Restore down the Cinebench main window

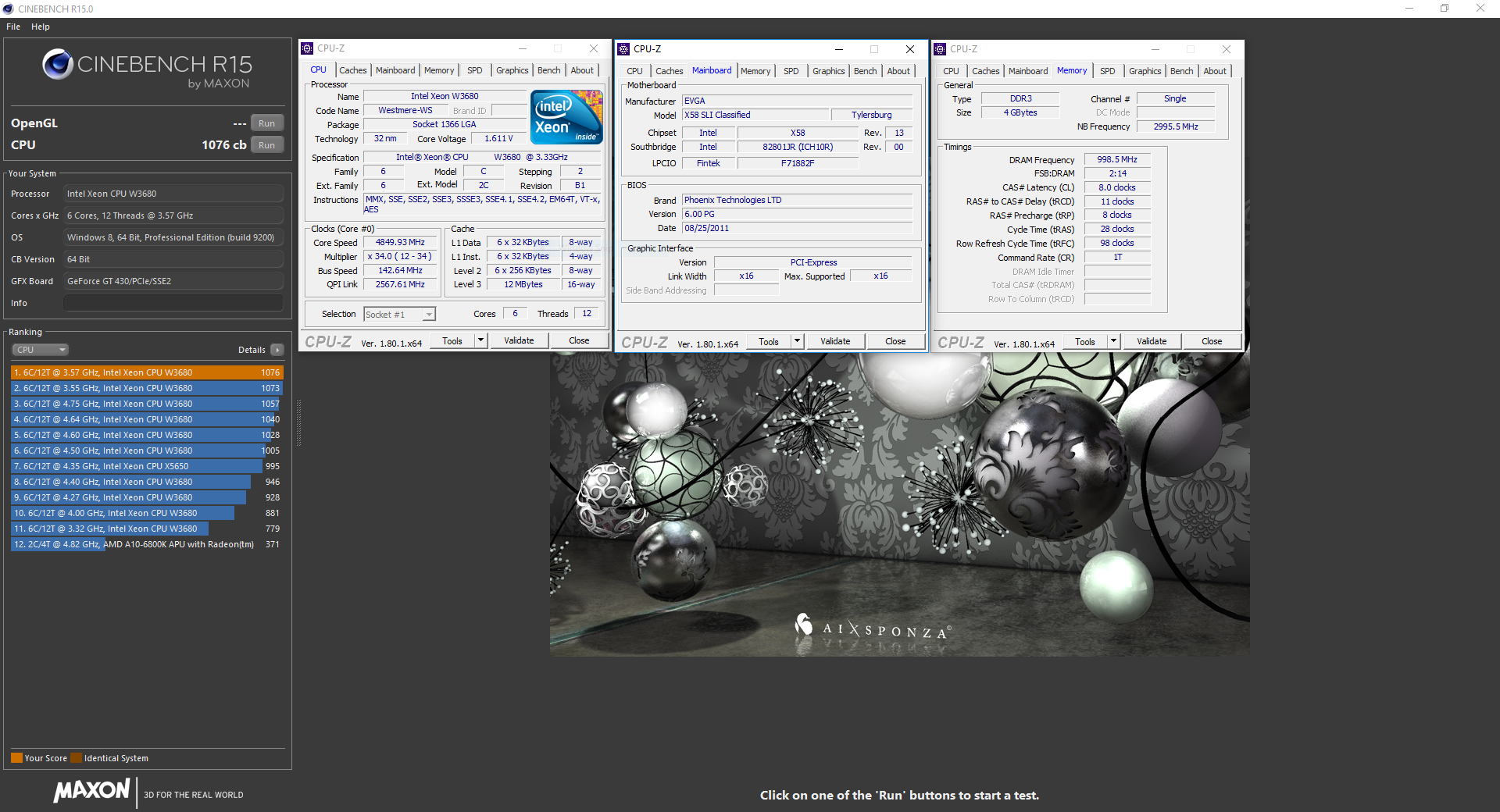click(x=1445, y=9)
